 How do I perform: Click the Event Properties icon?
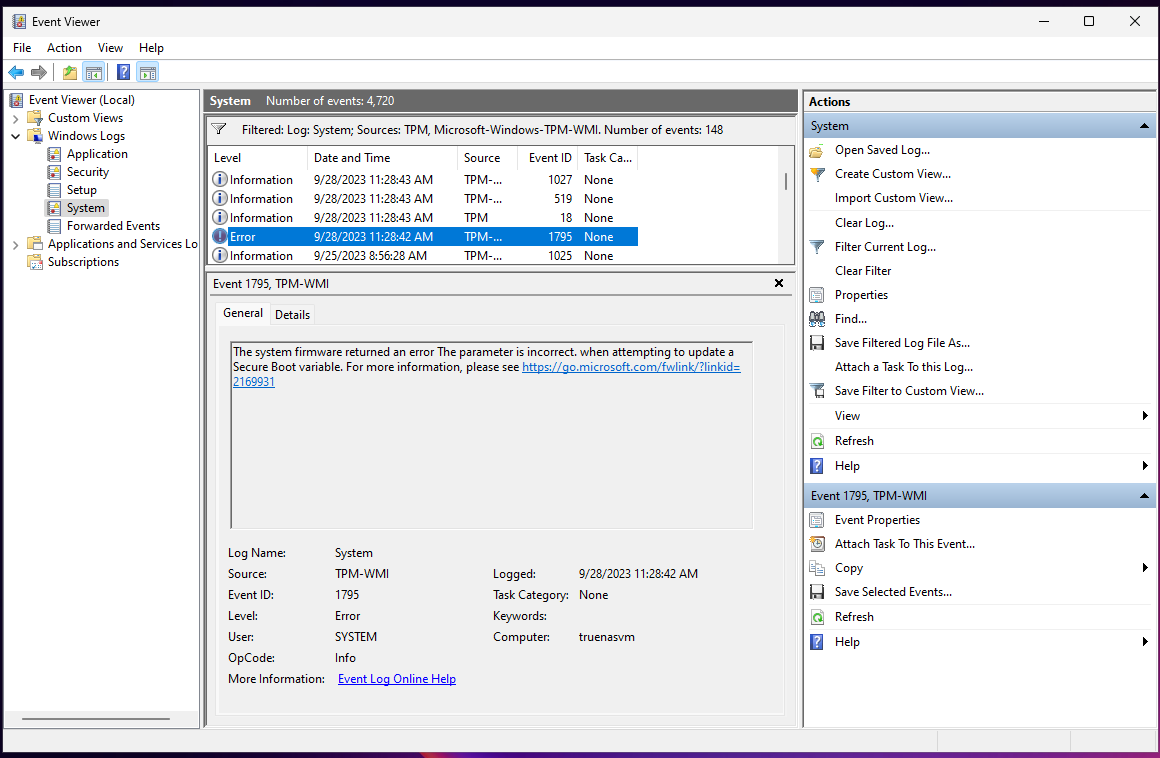(817, 520)
